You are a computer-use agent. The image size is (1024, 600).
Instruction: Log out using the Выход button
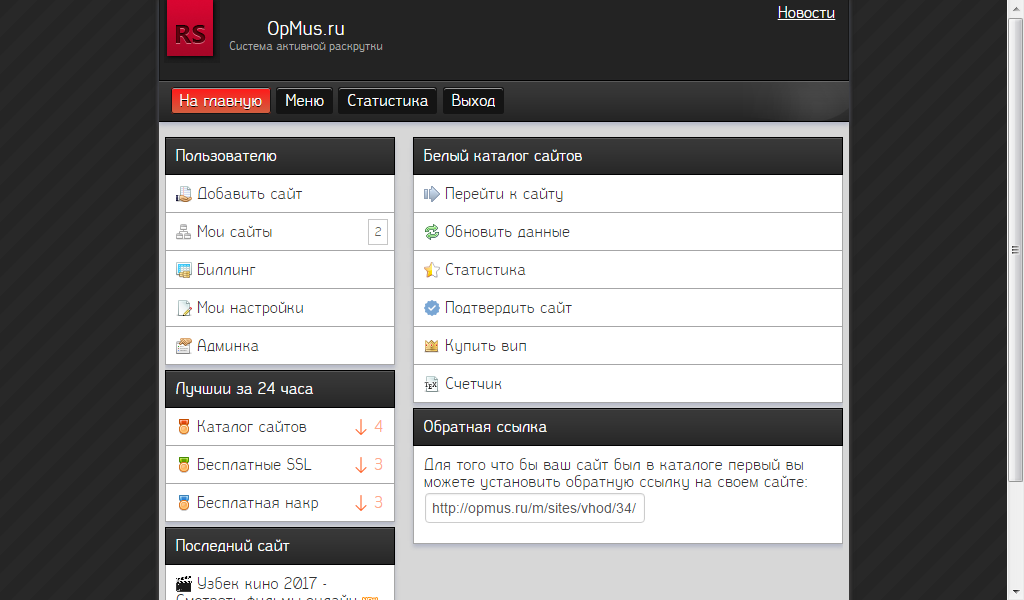(x=473, y=101)
